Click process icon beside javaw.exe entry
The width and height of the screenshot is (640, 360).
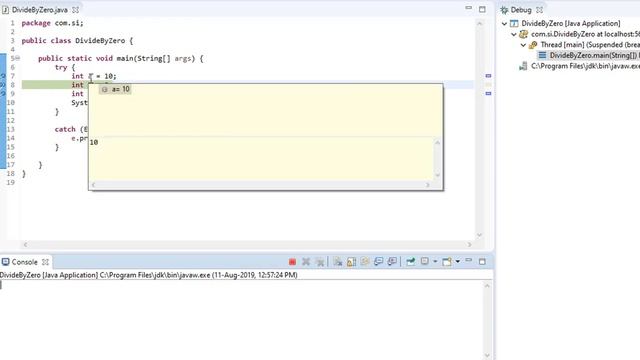tap(523, 66)
